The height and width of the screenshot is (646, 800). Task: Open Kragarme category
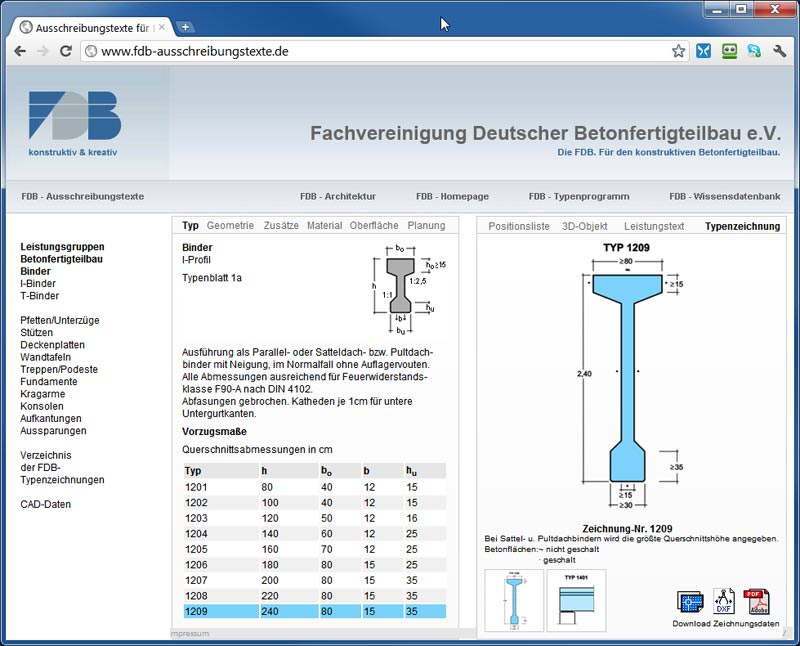tap(42, 394)
